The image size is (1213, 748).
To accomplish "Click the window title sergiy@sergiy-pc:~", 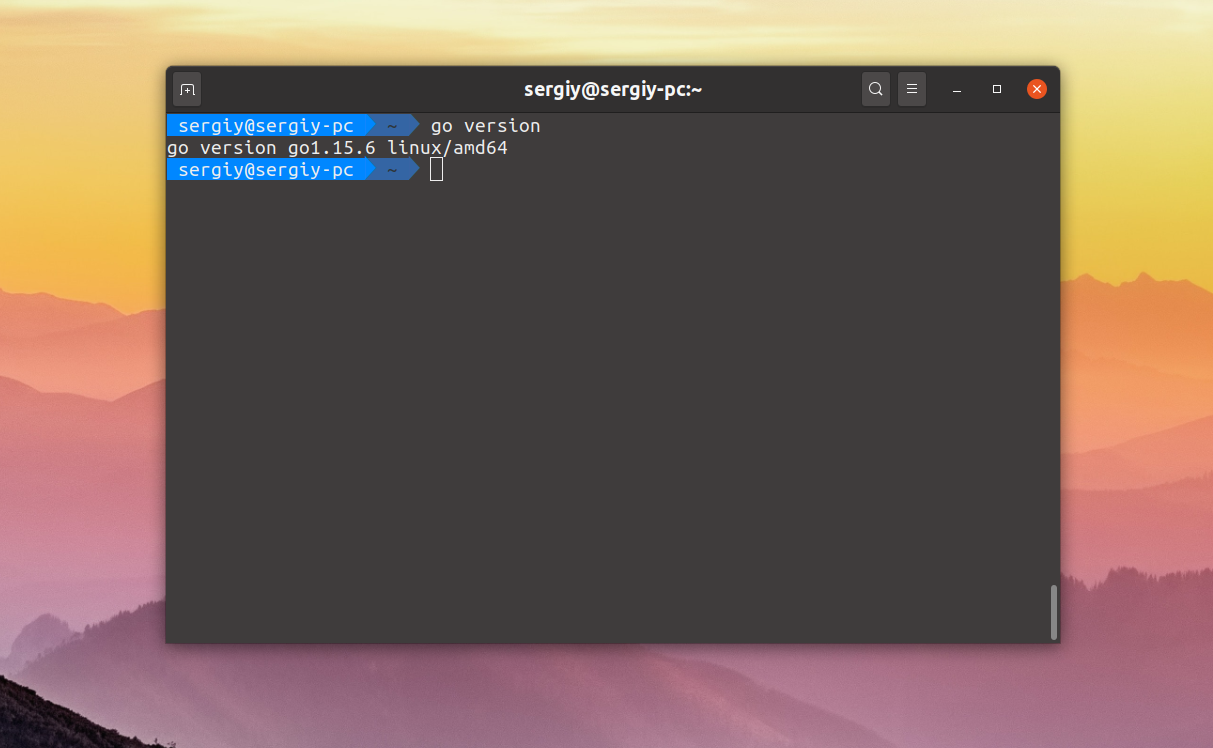I will pos(613,89).
